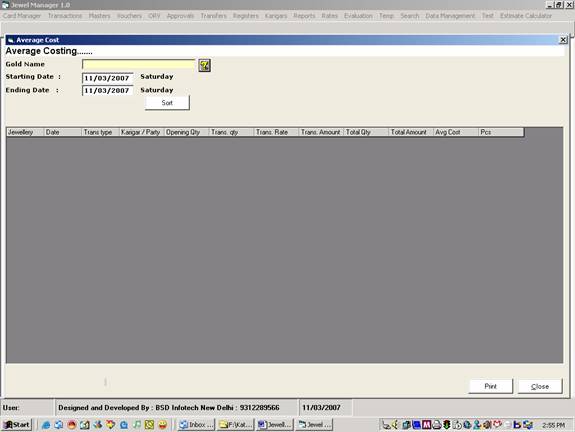The width and height of the screenshot is (575, 432).
Task: Open the Reports menu
Action: tap(304, 16)
